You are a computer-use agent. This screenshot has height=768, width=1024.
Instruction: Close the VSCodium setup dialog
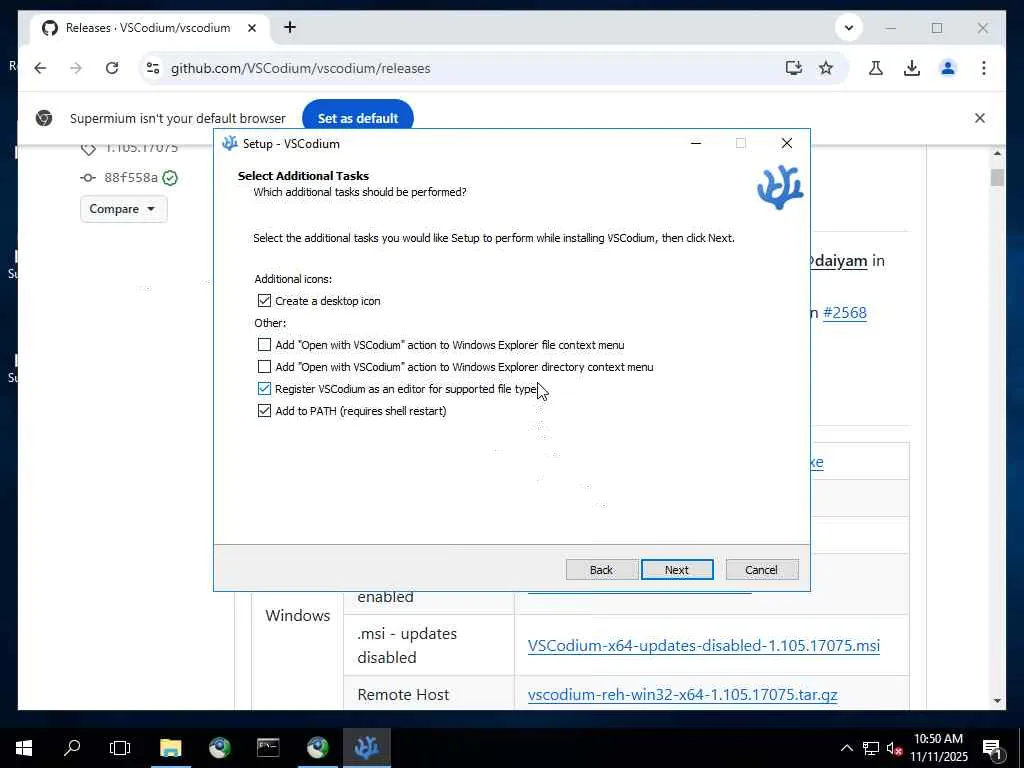pos(787,144)
